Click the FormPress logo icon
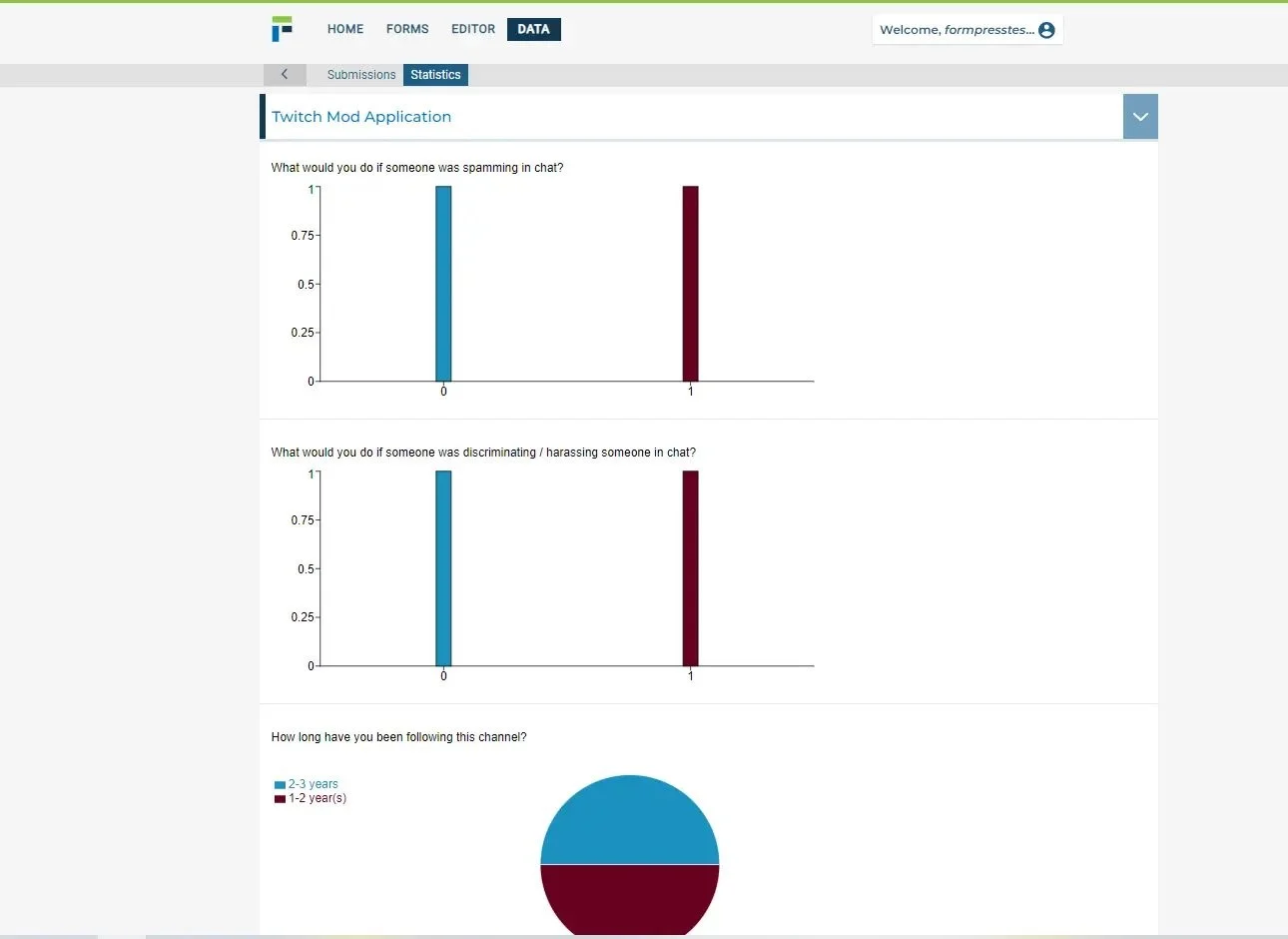1288x939 pixels. 282,29
